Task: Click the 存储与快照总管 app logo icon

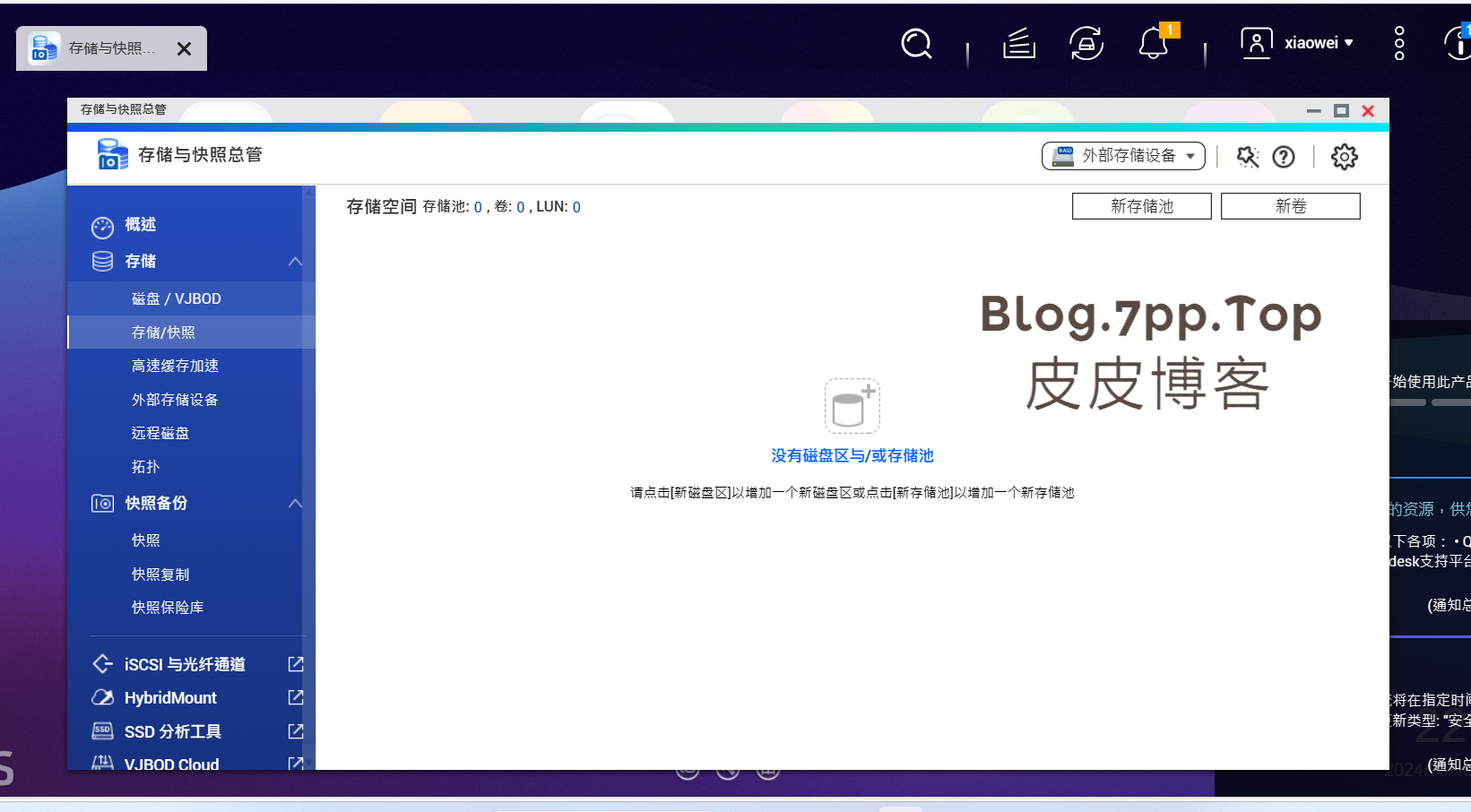Action: point(112,154)
